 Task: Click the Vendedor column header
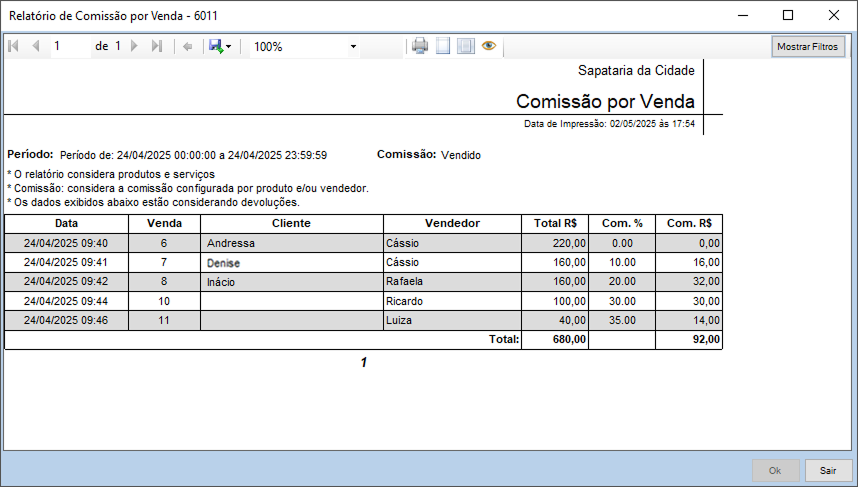click(x=452, y=223)
